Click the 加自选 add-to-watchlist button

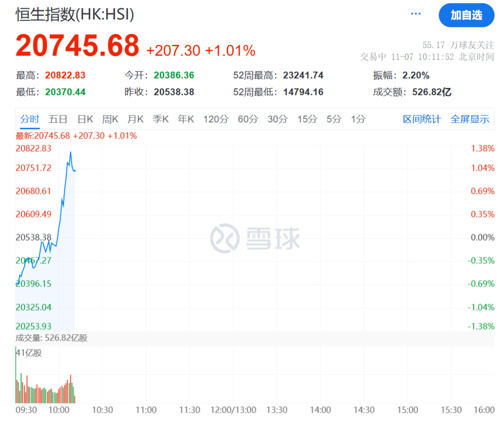point(466,15)
